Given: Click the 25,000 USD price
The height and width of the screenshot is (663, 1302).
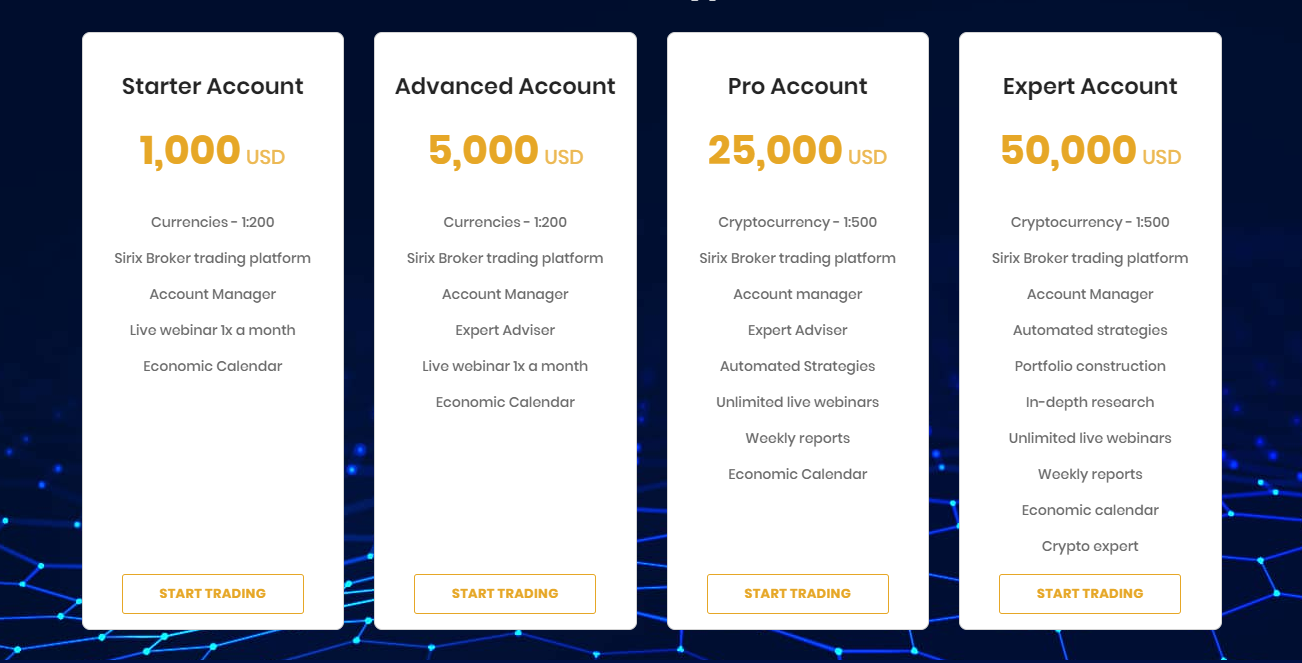Looking at the screenshot, I should pyautogui.click(x=798, y=151).
